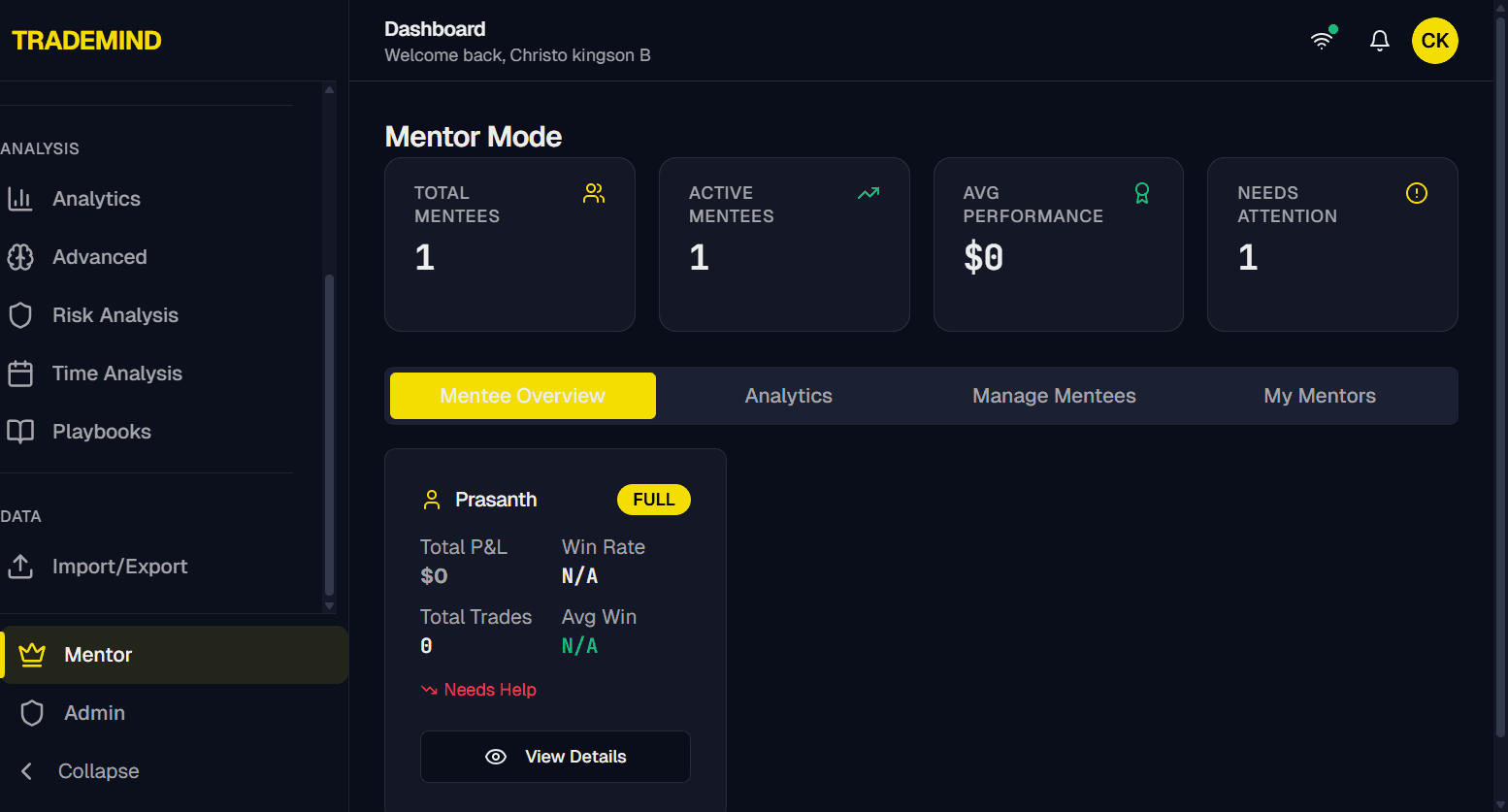Viewport: 1508px width, 812px height.
Task: Click sidebar scrollbar down arrow
Action: [329, 605]
